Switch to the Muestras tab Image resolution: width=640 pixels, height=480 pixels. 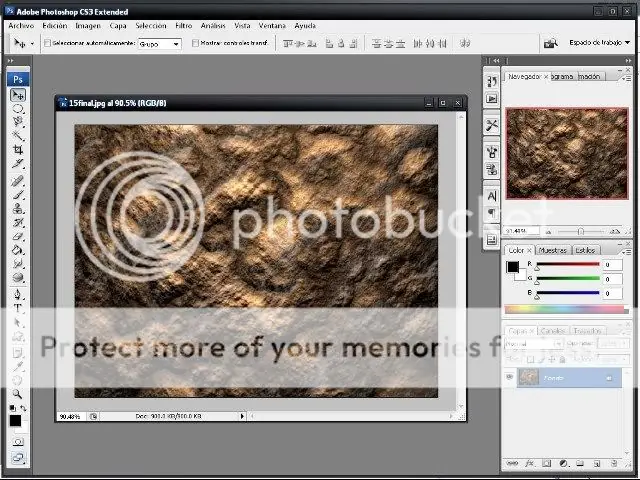point(553,250)
